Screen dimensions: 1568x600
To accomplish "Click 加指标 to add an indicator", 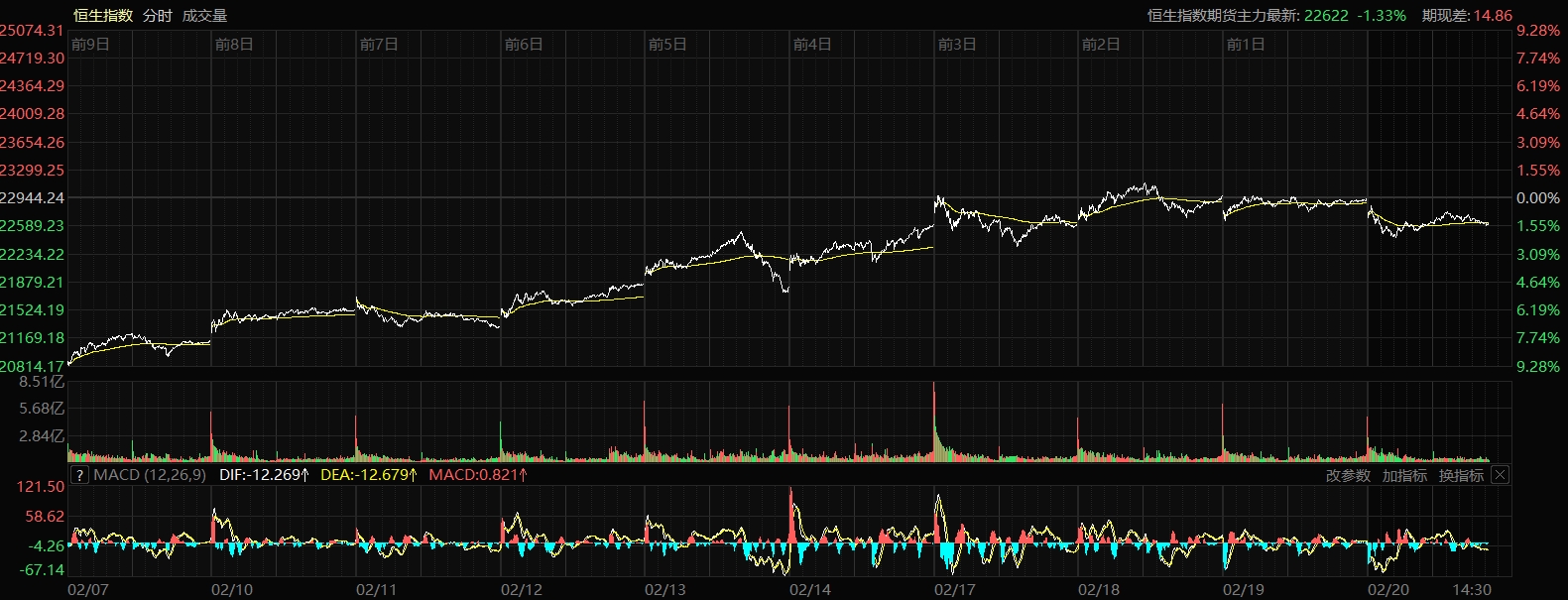I will tap(1404, 476).
